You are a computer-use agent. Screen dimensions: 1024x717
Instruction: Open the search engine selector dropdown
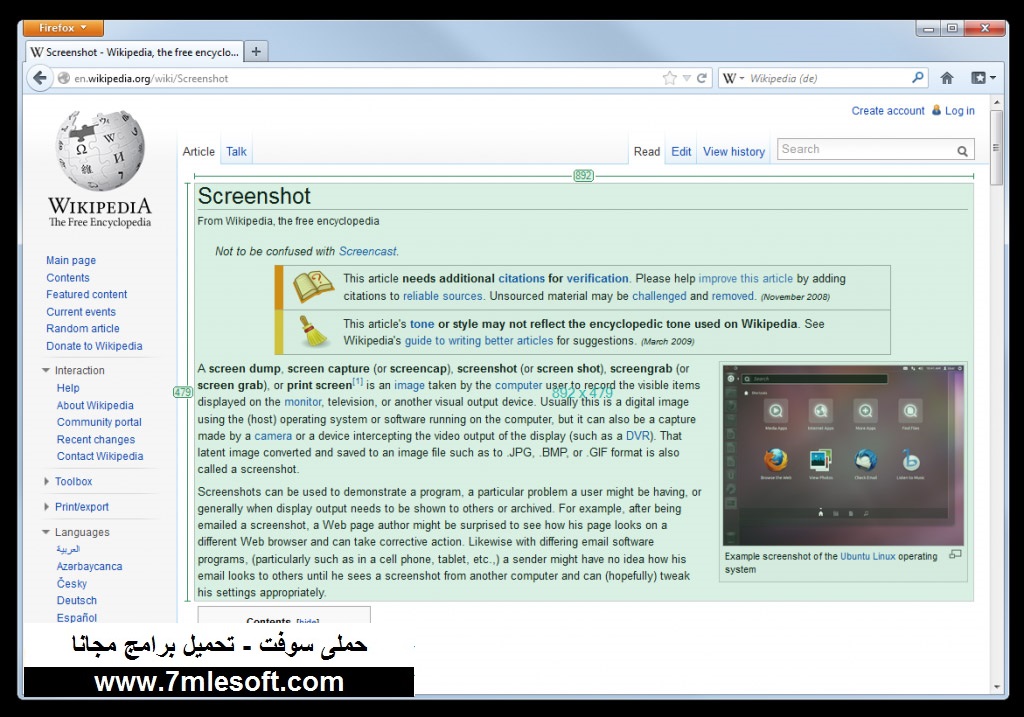click(x=734, y=78)
